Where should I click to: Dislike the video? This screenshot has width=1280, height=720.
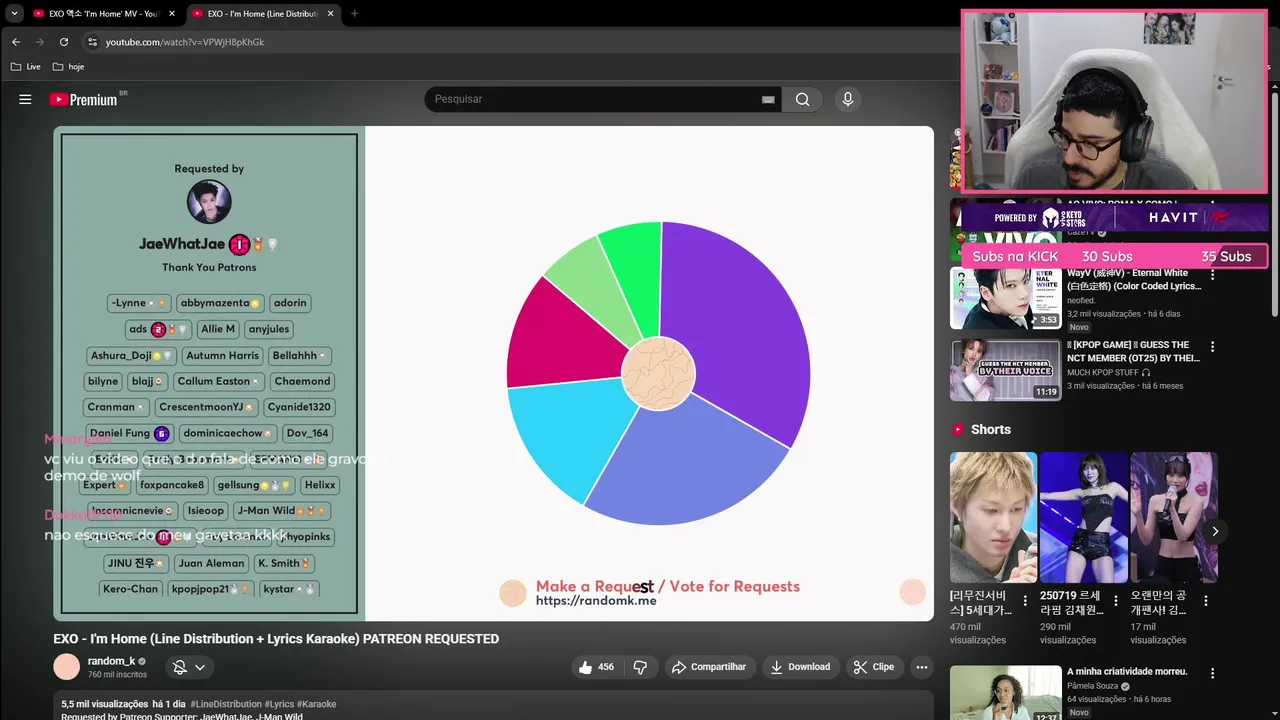(x=641, y=667)
